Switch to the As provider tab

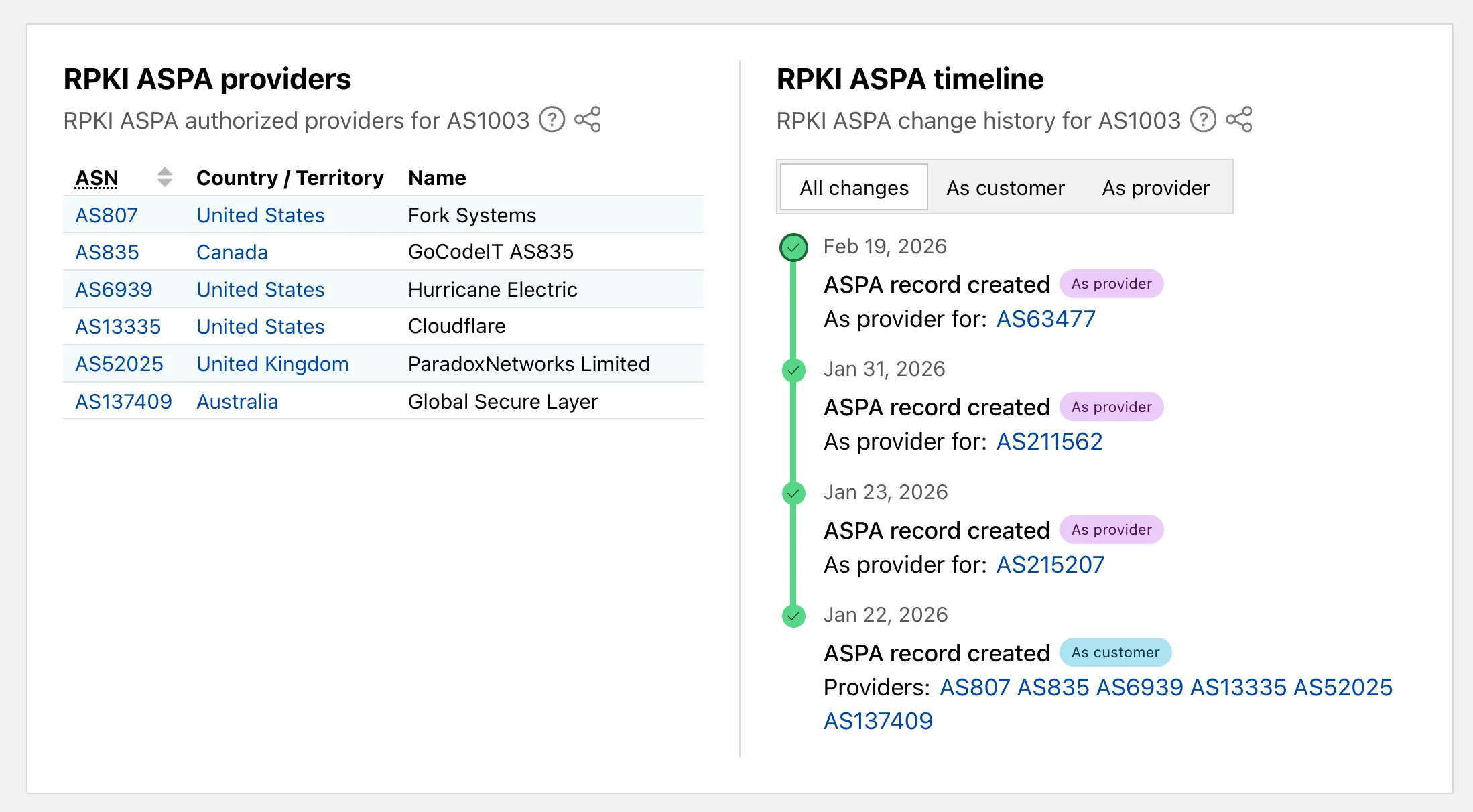(x=1155, y=188)
